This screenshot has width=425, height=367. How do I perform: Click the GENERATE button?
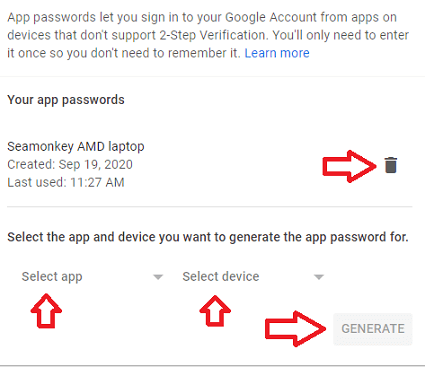(373, 329)
